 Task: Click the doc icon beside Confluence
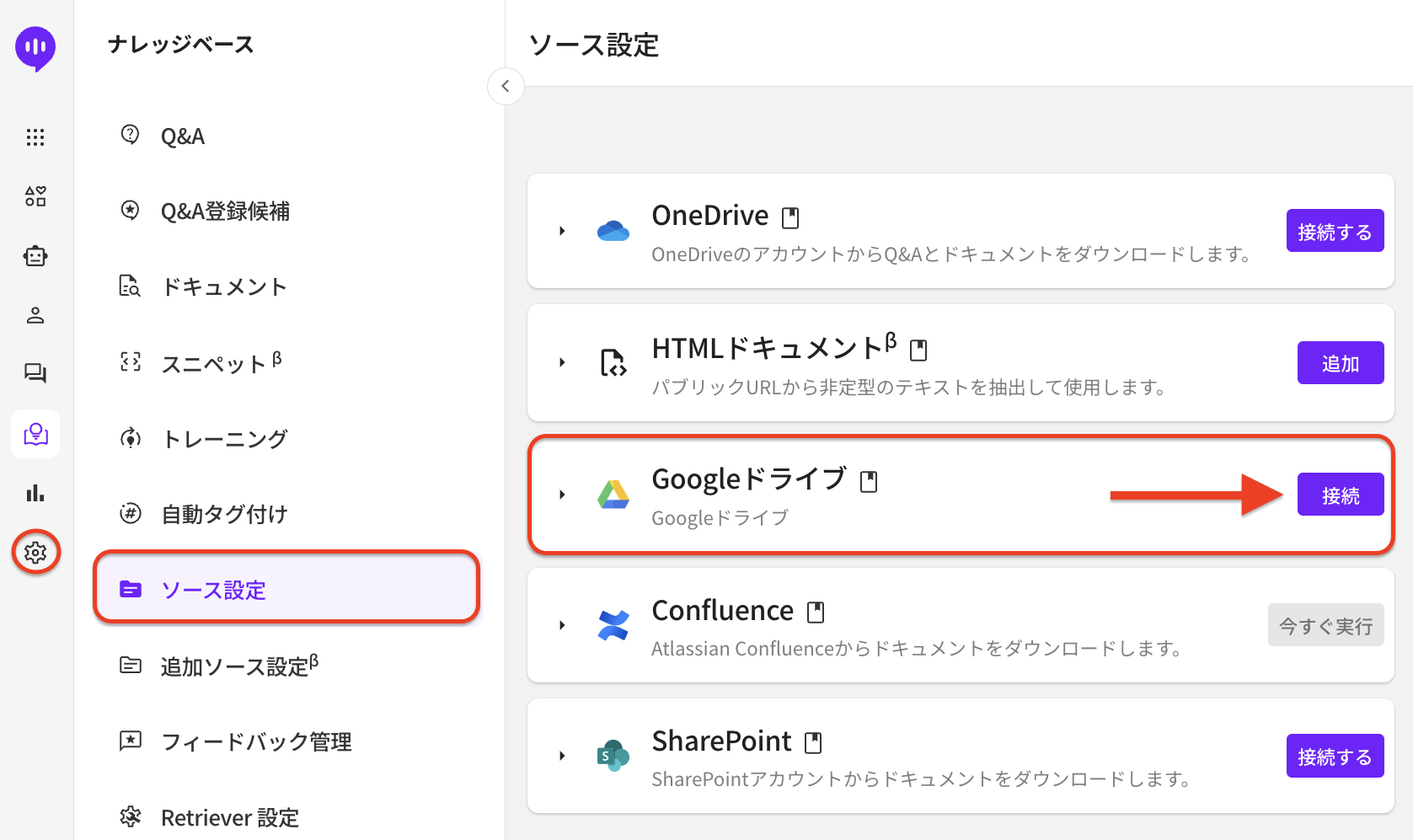816,613
